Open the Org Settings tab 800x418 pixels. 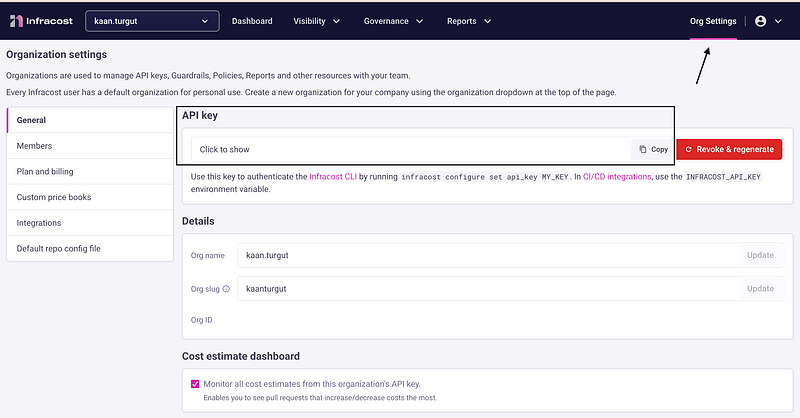click(713, 21)
